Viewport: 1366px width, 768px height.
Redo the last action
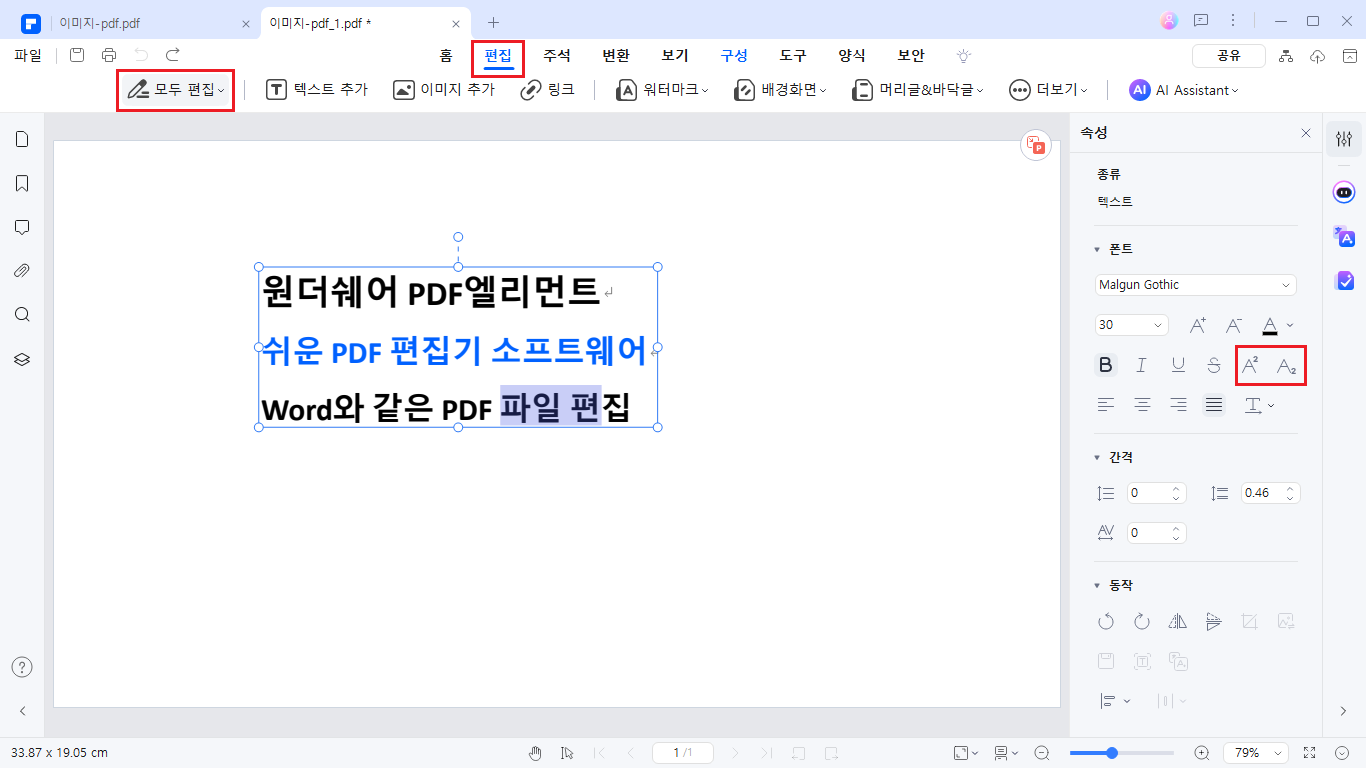point(173,55)
